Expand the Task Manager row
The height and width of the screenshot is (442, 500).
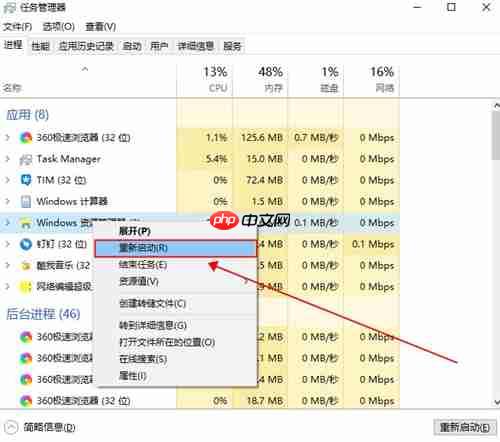click(7, 159)
